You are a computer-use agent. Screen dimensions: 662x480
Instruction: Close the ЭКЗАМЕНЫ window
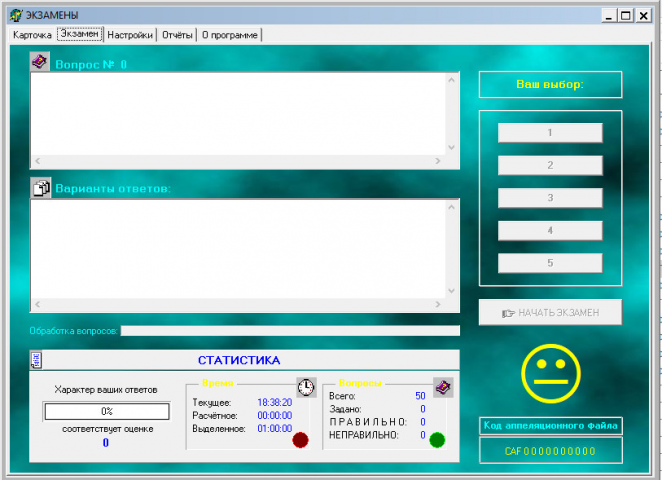643,16
